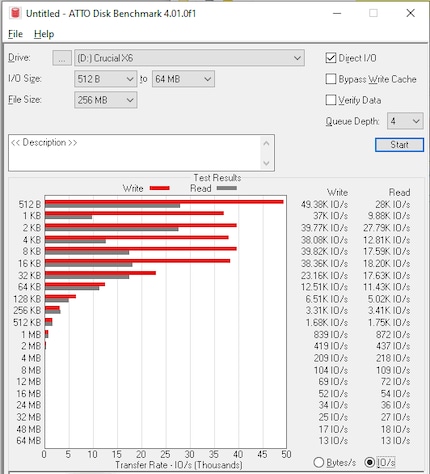
Task: Close the ATTO Disk Benchmark window
Action: point(410,13)
